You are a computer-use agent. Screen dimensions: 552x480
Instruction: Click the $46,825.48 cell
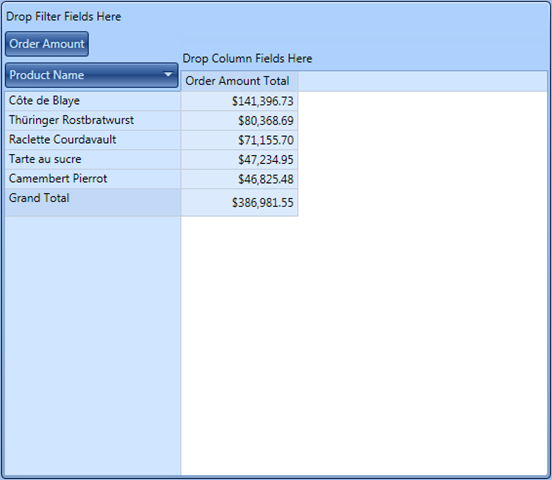pyautogui.click(x=239, y=179)
